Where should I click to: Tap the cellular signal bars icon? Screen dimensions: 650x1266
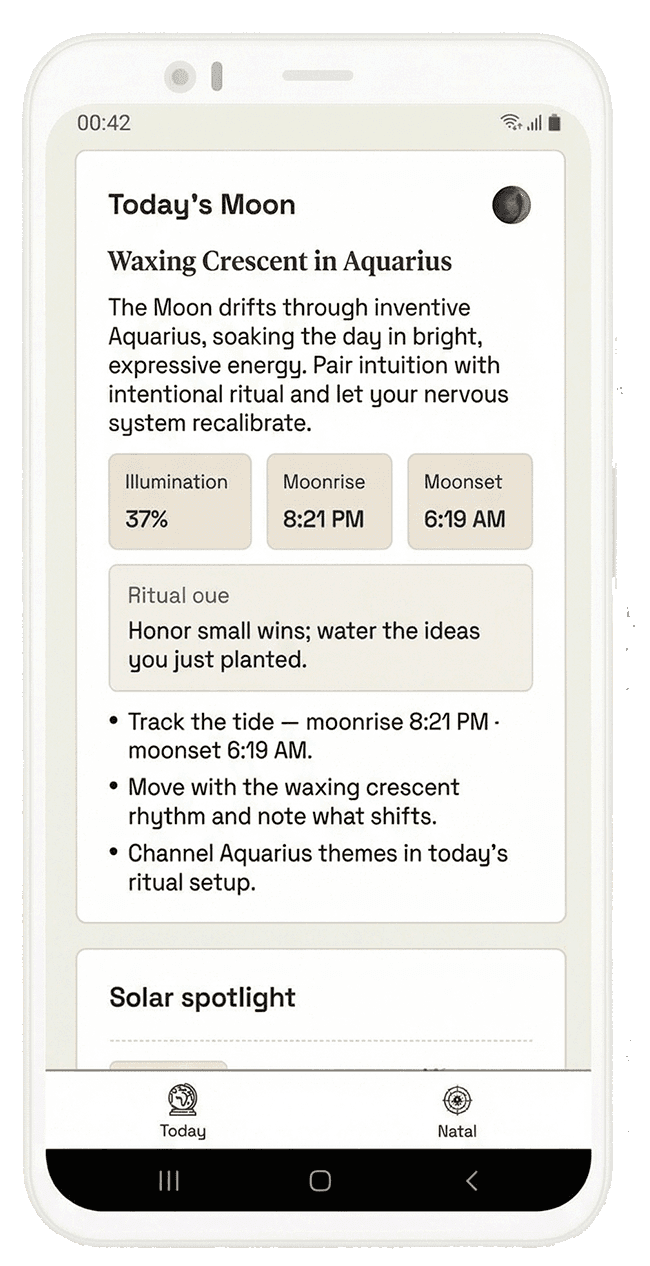tap(534, 123)
